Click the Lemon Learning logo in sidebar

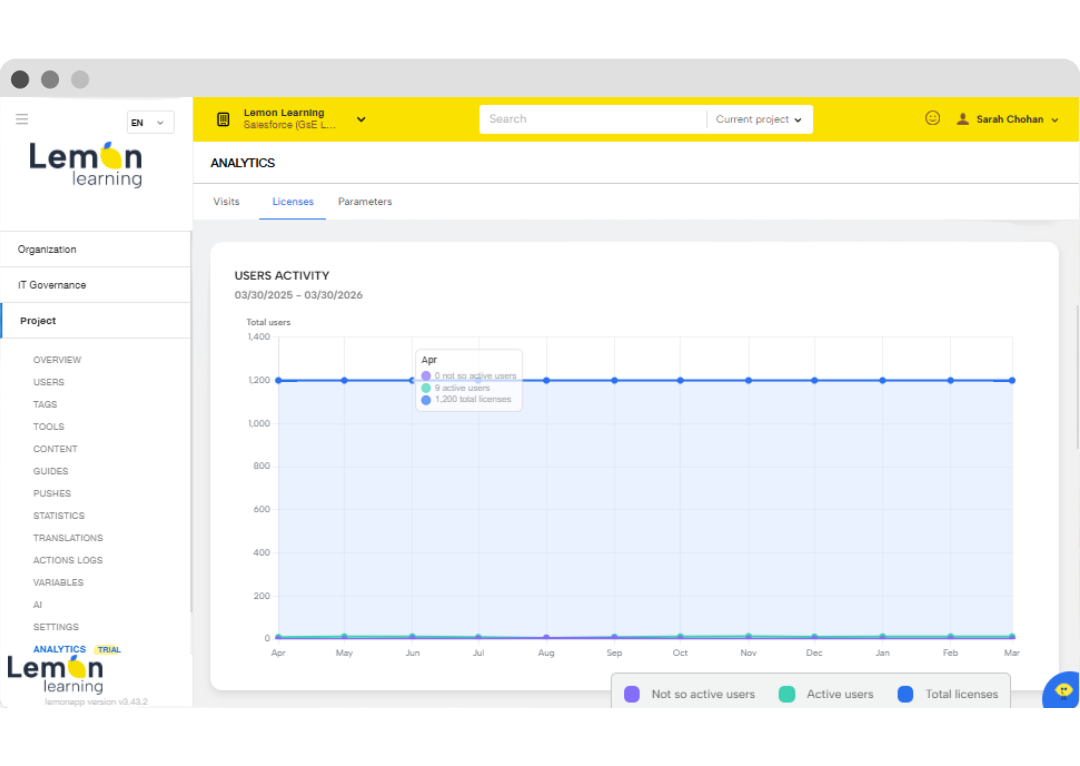click(x=86, y=164)
